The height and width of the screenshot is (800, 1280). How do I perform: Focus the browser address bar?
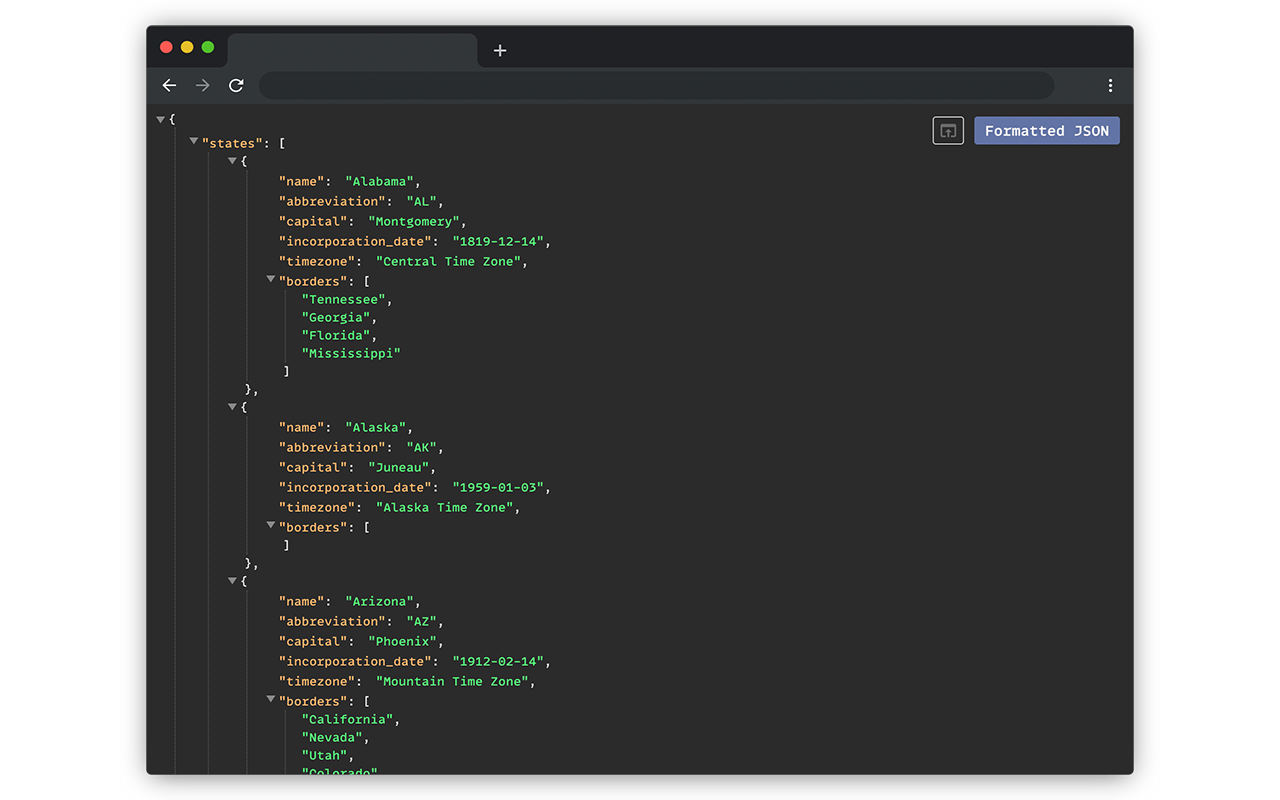pyautogui.click(x=656, y=86)
